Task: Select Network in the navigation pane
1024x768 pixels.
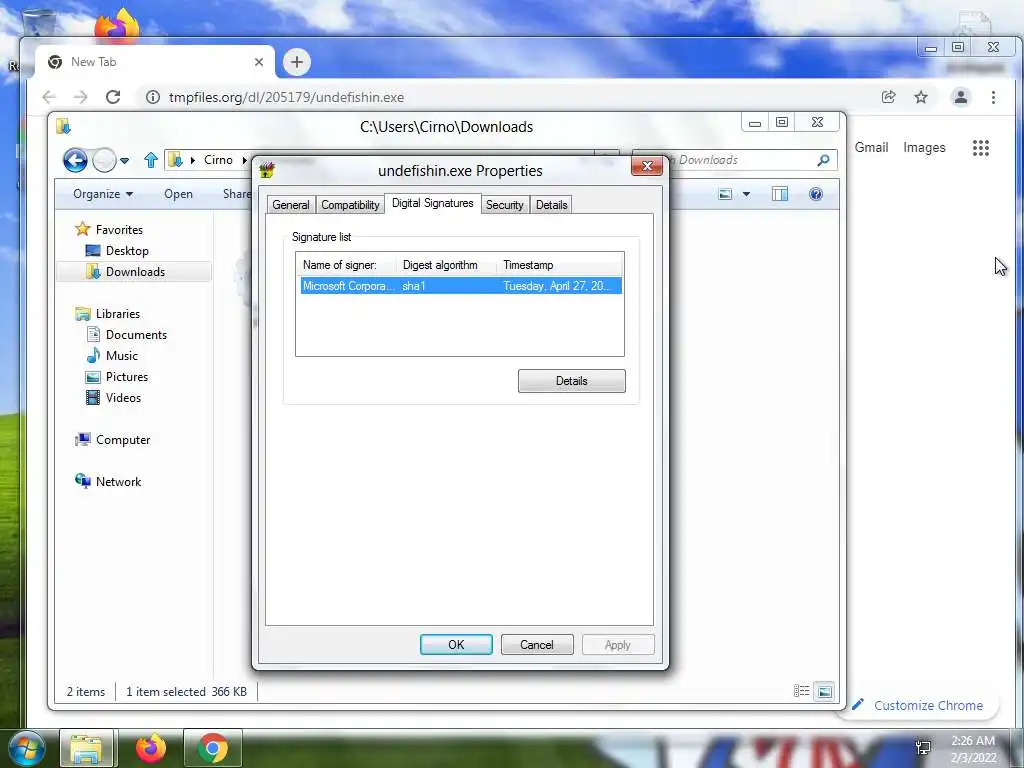Action: (108, 481)
